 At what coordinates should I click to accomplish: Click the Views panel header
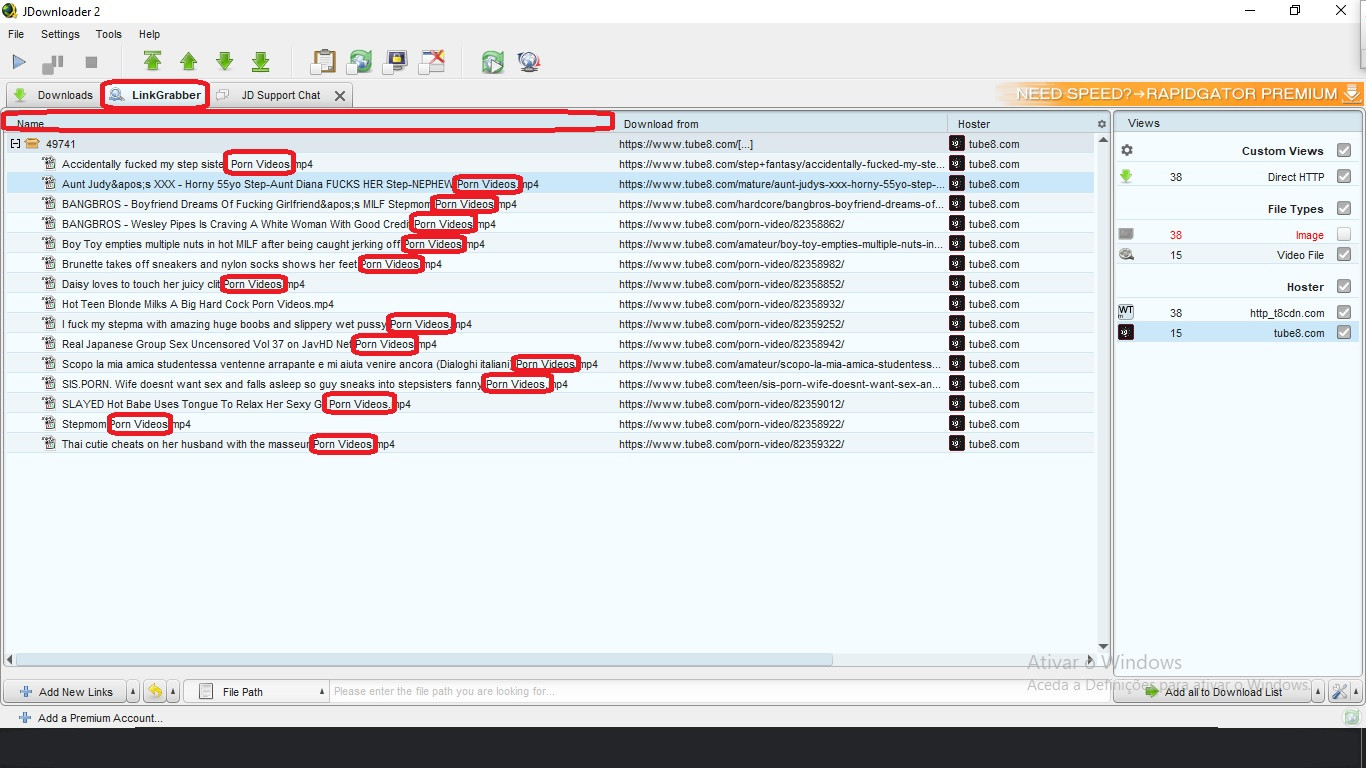tap(1237, 123)
